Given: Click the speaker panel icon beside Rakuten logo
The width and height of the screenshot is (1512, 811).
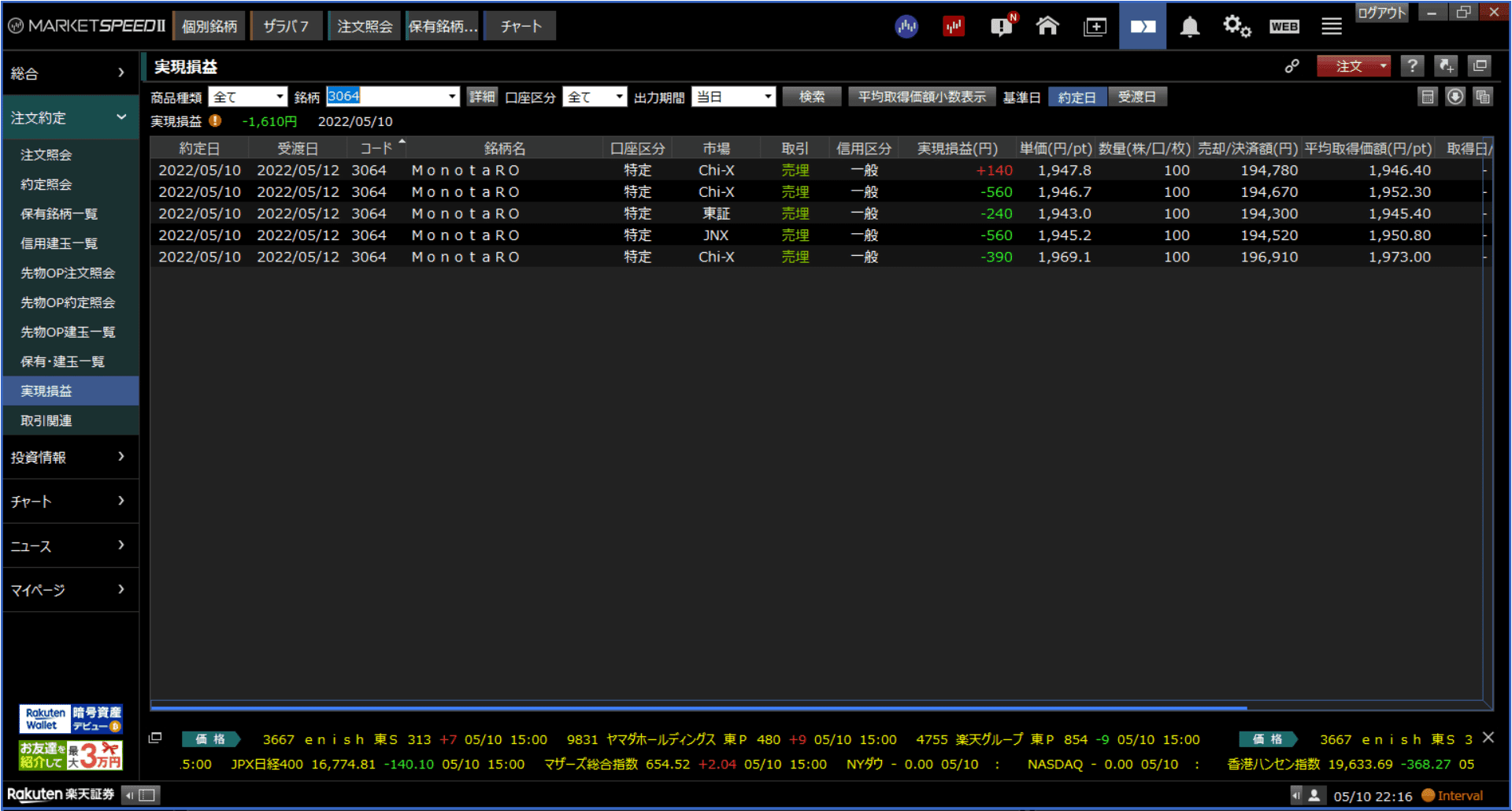Looking at the screenshot, I should (x=141, y=795).
